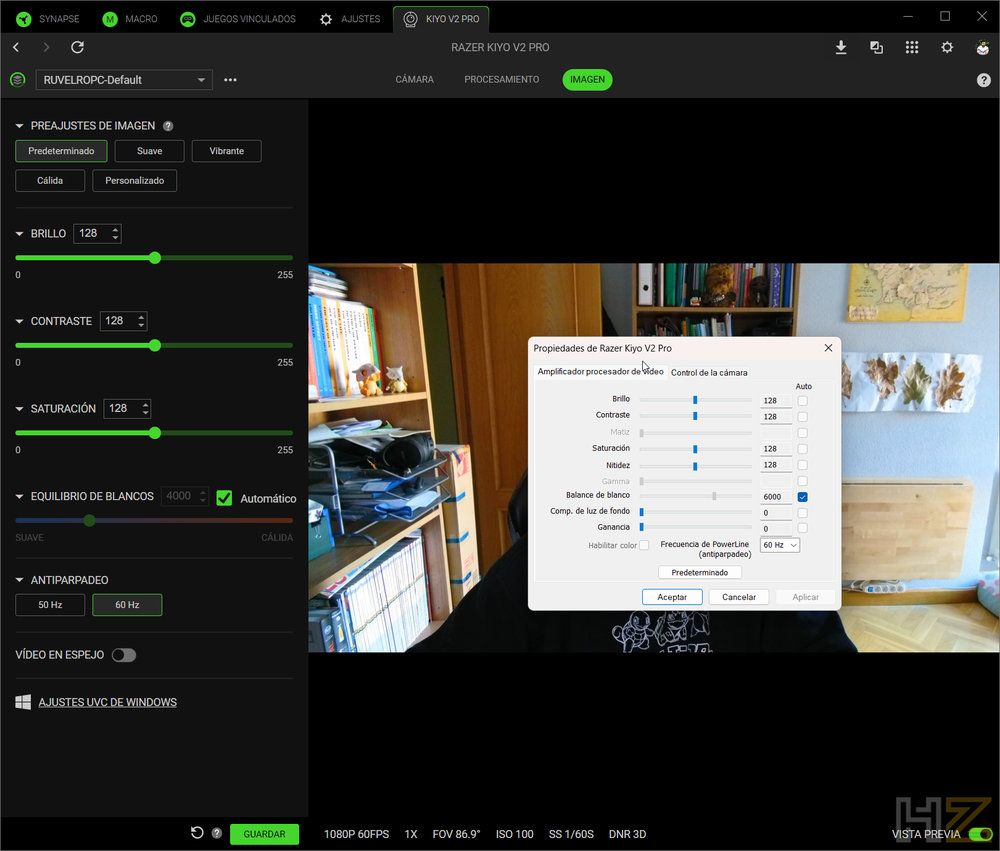The width and height of the screenshot is (1000, 851).
Task: Show help for Preajustes de Imagen
Action: pos(168,126)
